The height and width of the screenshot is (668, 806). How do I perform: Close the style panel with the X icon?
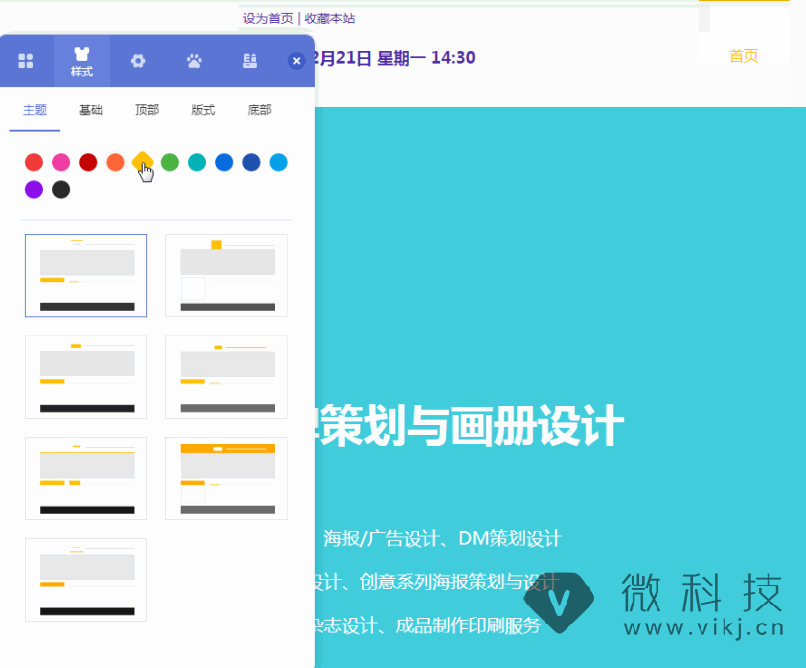[296, 61]
